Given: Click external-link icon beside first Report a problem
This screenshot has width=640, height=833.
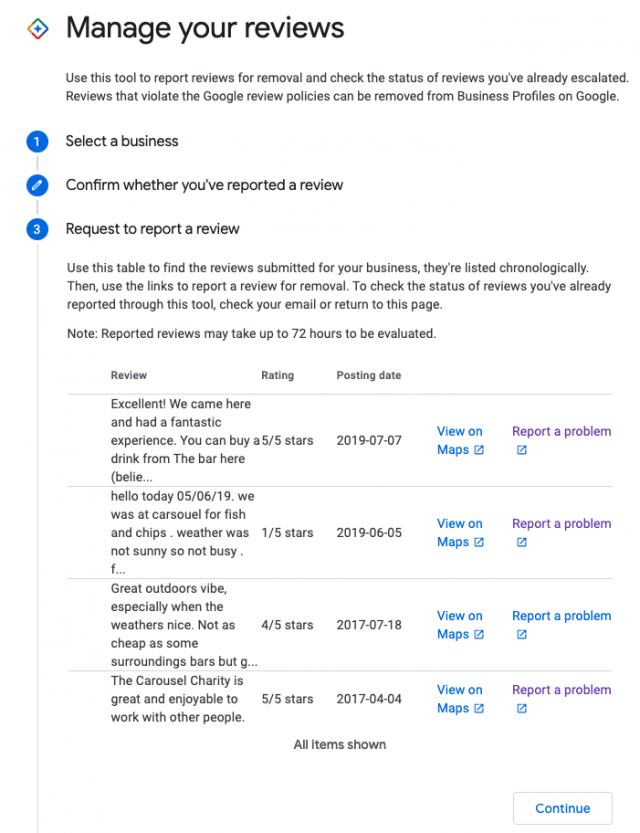Looking at the screenshot, I should tap(522, 450).
